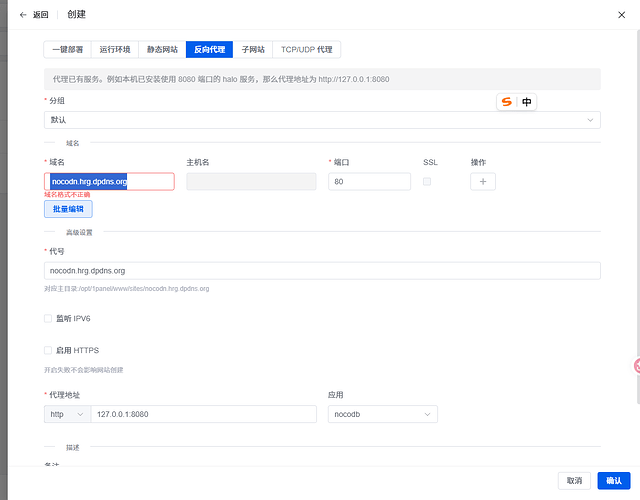Switch to the 一键部署 tab
640x500 pixels.
[x=67, y=49]
